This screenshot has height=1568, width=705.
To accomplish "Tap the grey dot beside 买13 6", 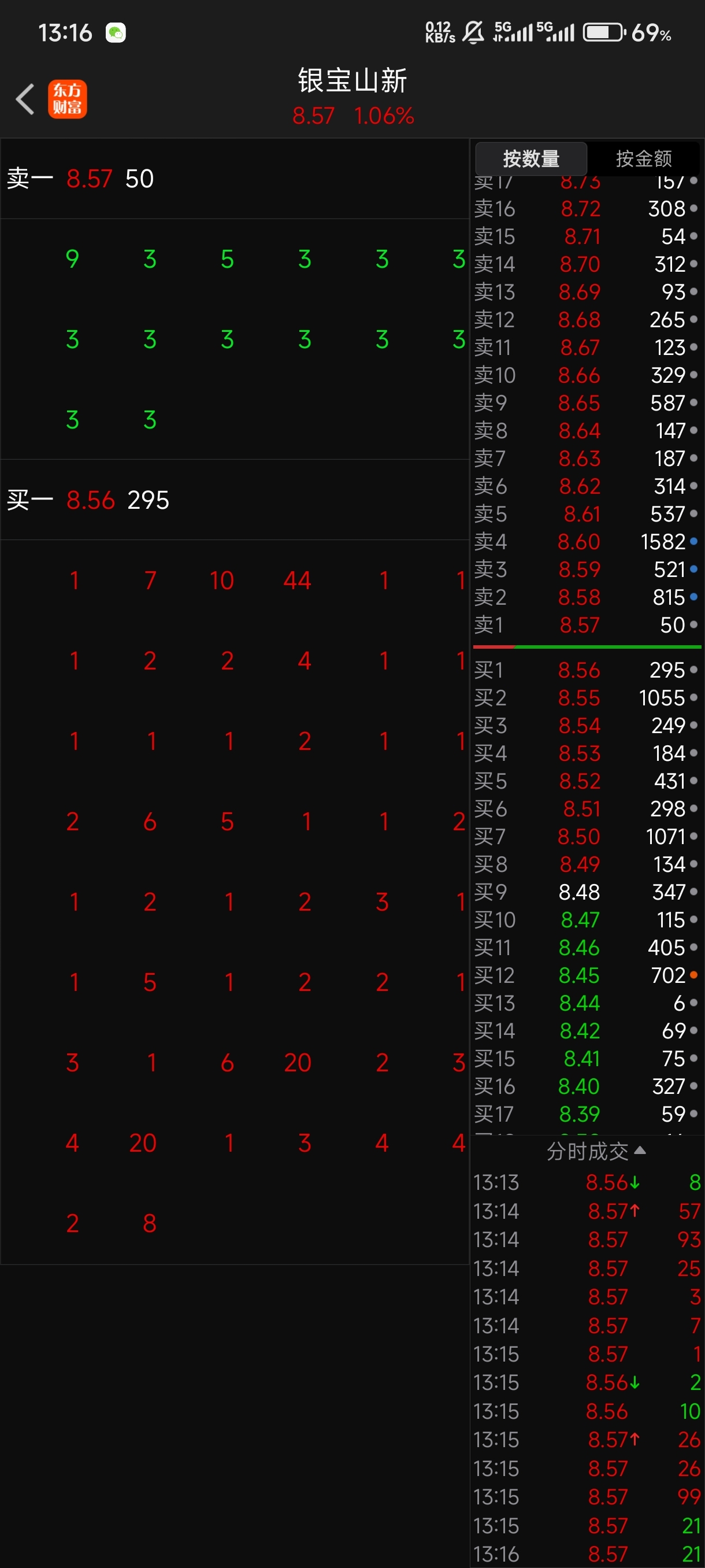I will (693, 1003).
